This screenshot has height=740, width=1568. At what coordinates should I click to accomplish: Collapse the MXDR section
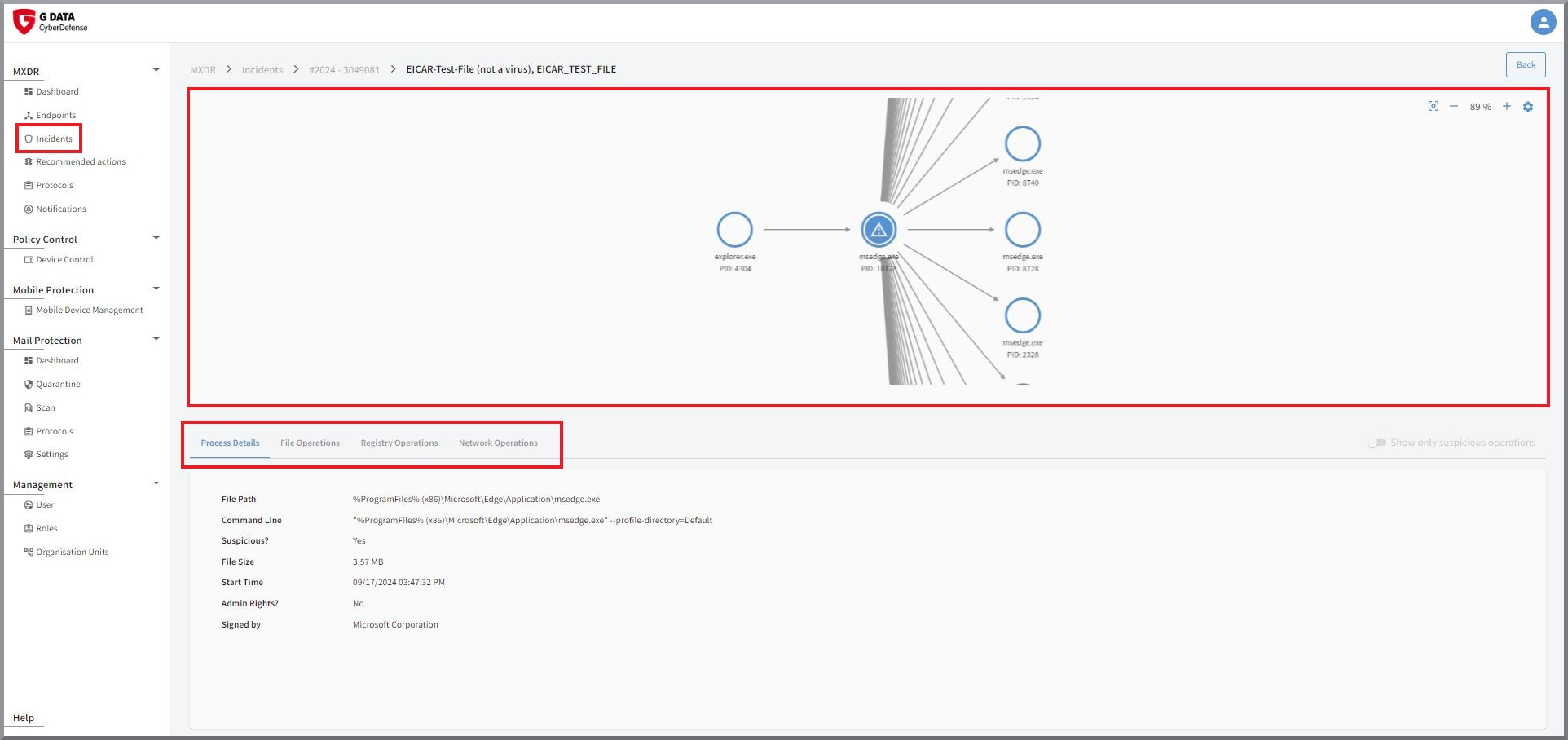coord(156,70)
